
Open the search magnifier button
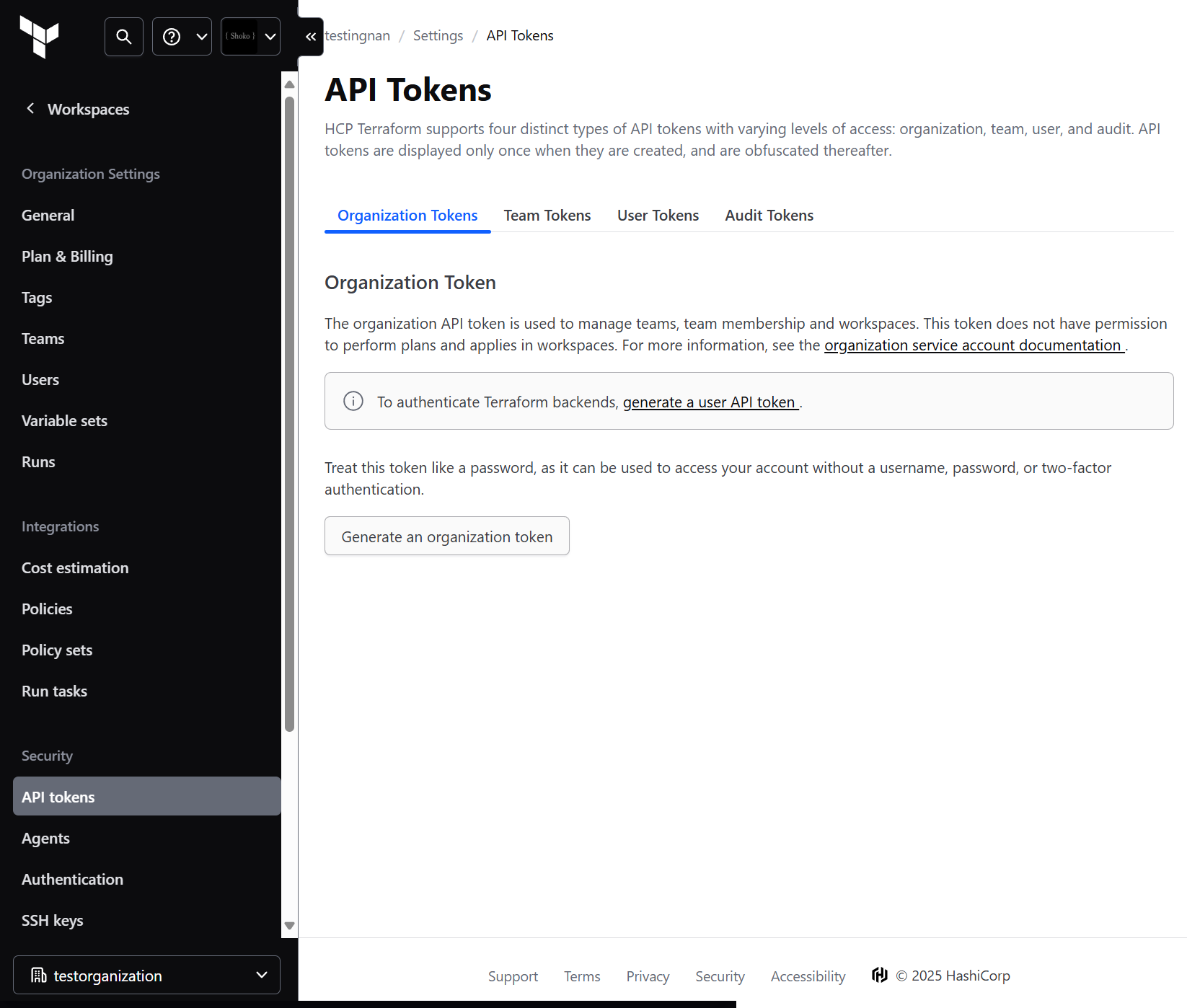(124, 37)
